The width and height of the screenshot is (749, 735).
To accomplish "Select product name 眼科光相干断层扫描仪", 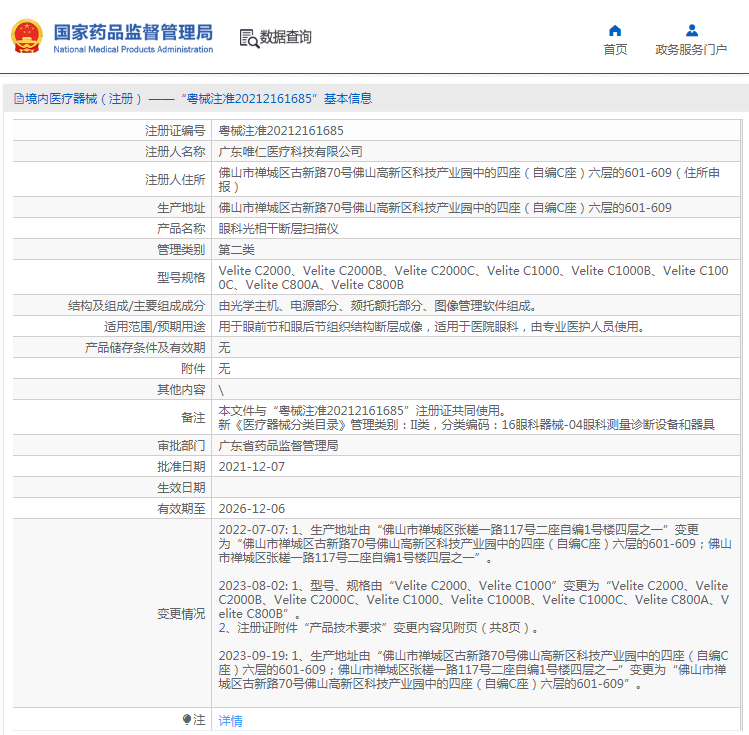I will pos(278,229).
